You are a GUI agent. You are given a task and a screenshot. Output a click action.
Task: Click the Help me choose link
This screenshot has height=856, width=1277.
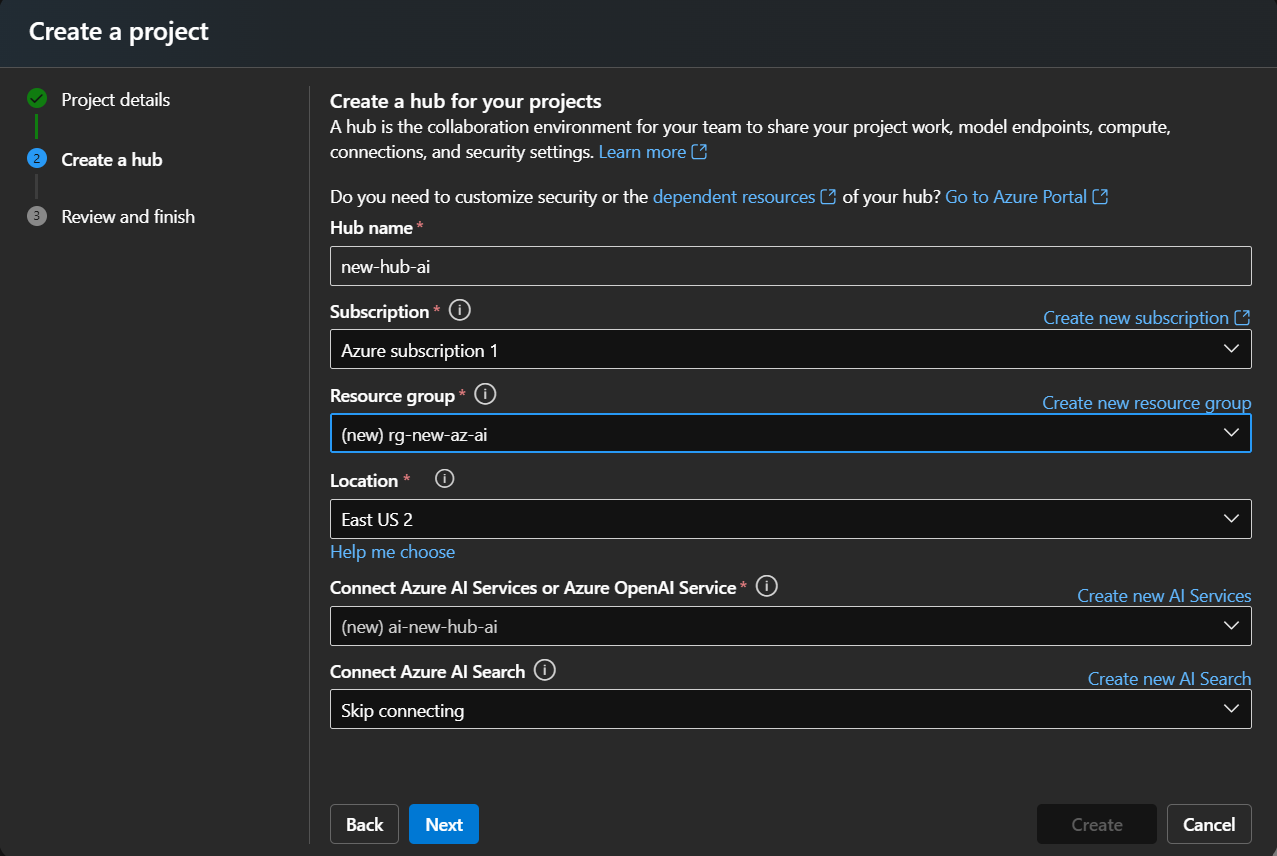(392, 552)
